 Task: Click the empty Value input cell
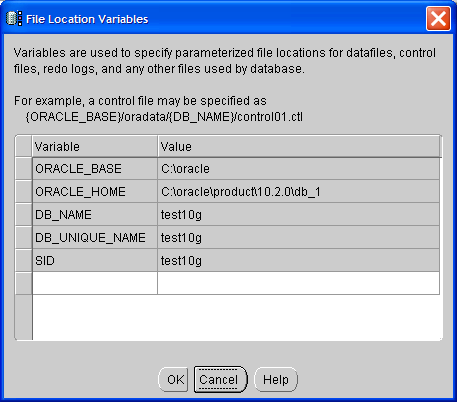pos(298,283)
